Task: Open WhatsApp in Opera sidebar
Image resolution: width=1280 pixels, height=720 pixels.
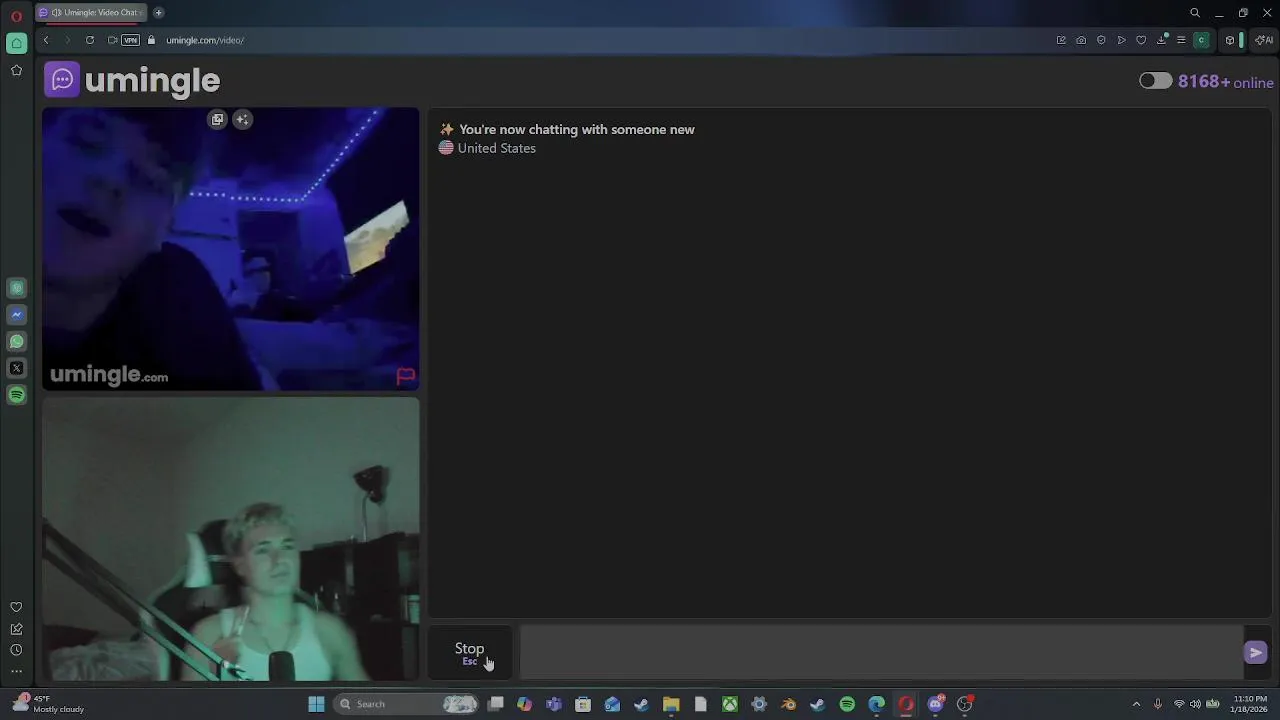Action: (16, 342)
